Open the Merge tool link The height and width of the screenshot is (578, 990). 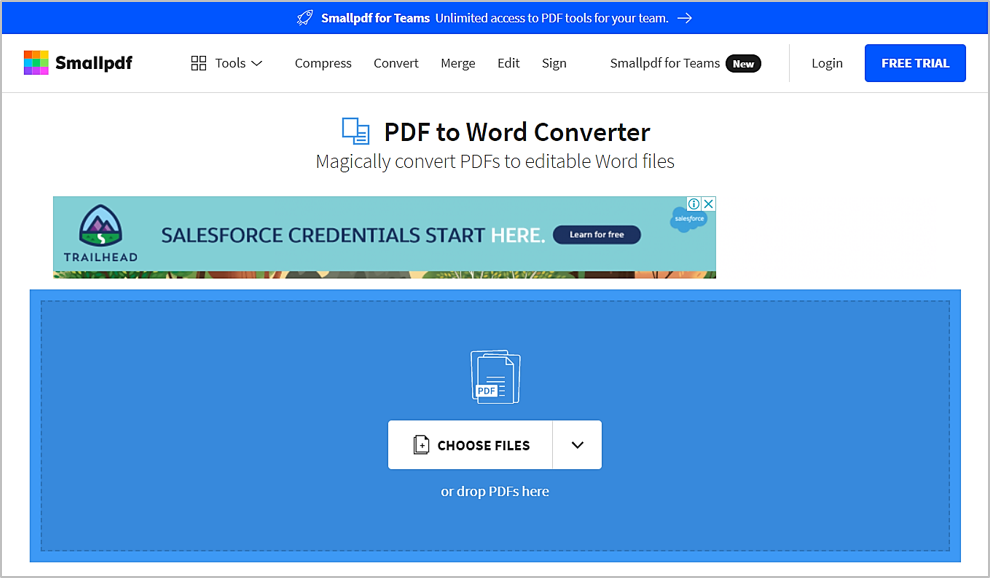[x=458, y=63]
